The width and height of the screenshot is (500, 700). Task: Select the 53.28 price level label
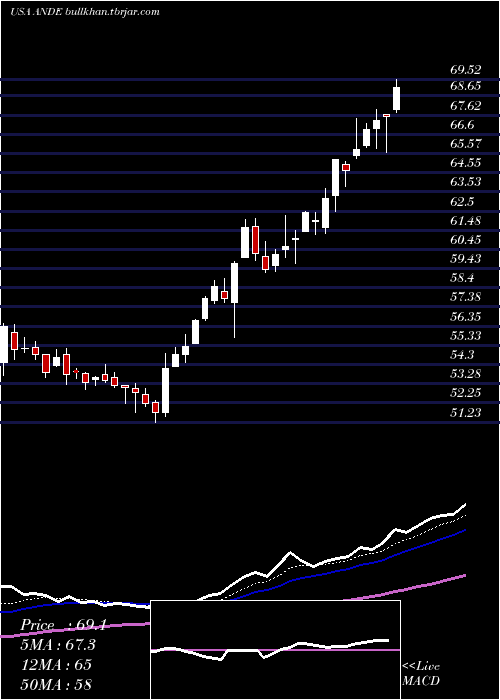click(466, 374)
